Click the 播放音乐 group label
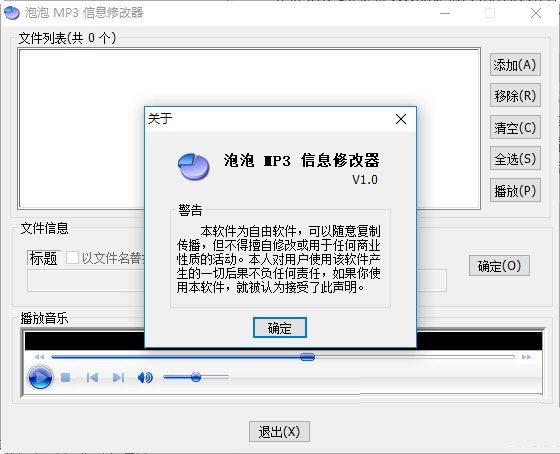Image resolution: width=560 pixels, height=454 pixels. pos(44,318)
